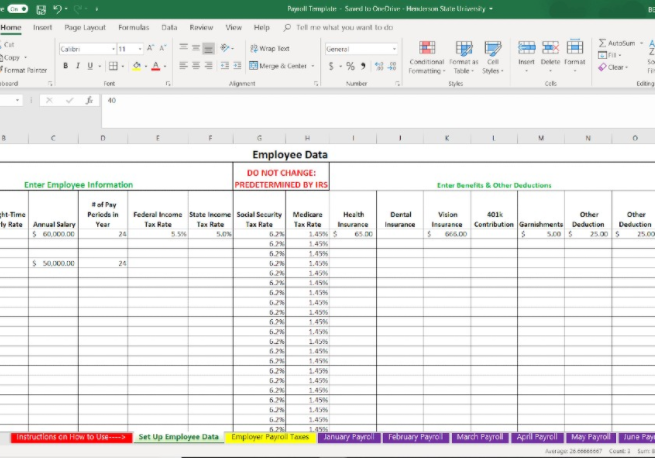This screenshot has height=458, width=655.
Task: Select column G header
Action: pos(259,138)
